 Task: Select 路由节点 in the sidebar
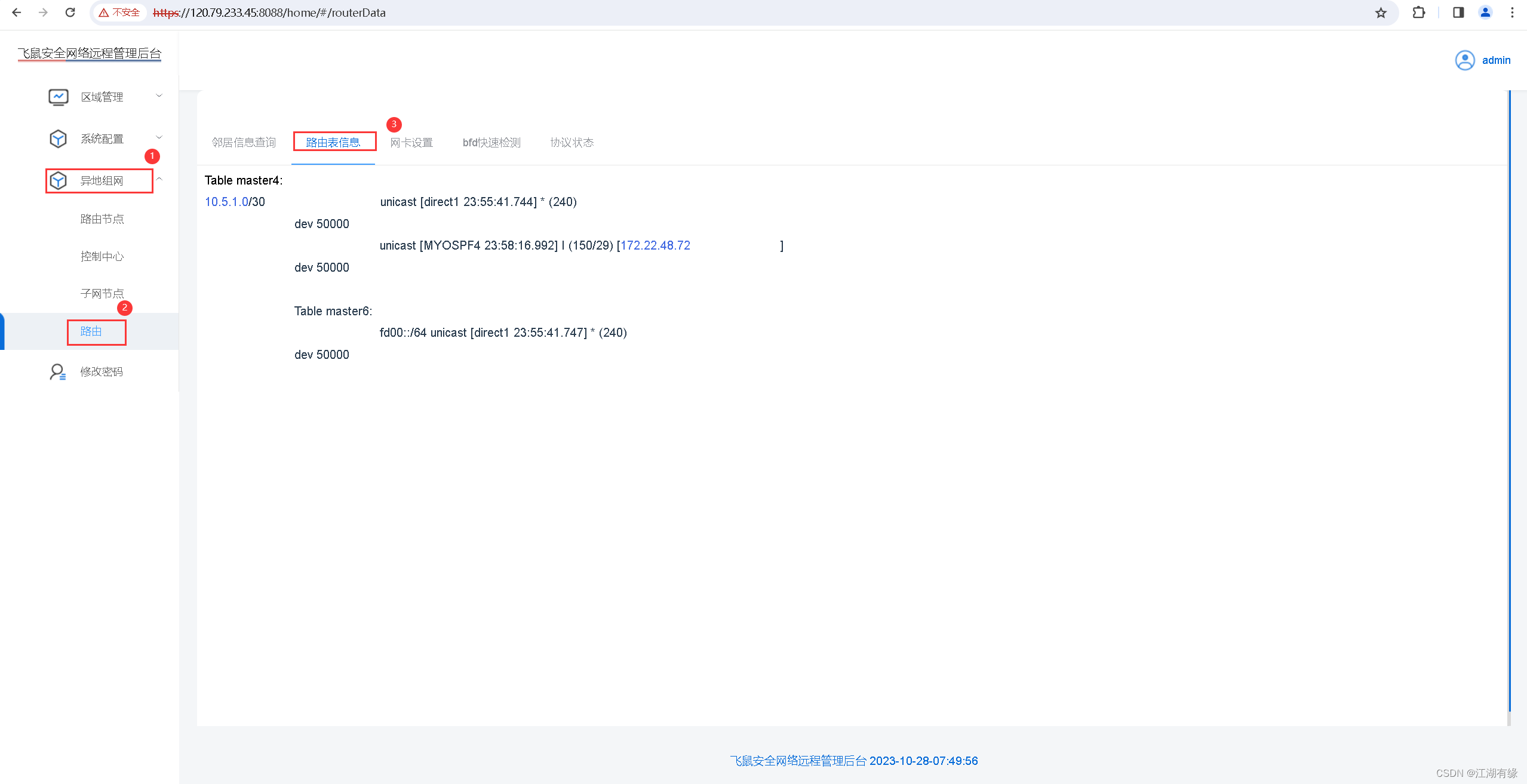click(102, 219)
